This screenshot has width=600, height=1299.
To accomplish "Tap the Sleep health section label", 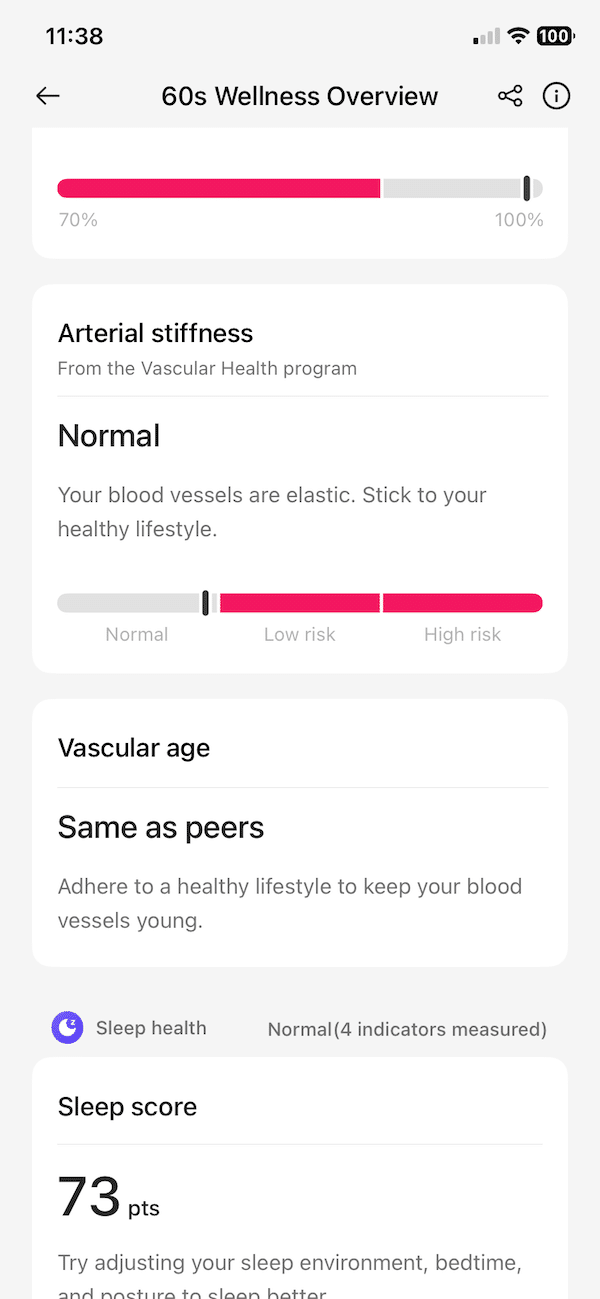I will tap(151, 1028).
